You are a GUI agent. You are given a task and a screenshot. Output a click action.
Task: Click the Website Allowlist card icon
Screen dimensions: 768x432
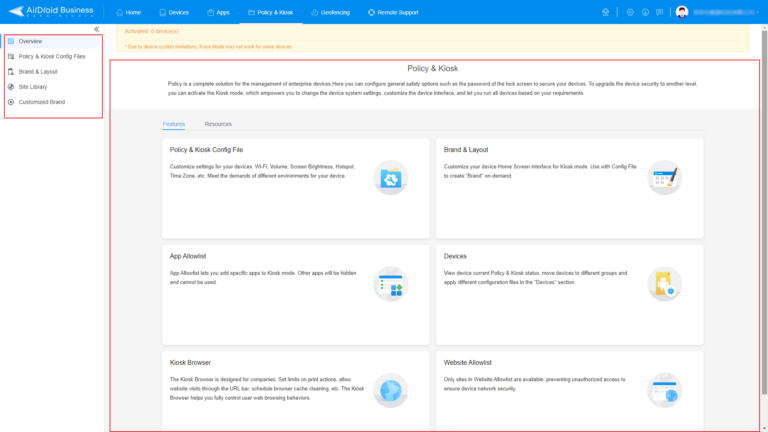click(663, 389)
